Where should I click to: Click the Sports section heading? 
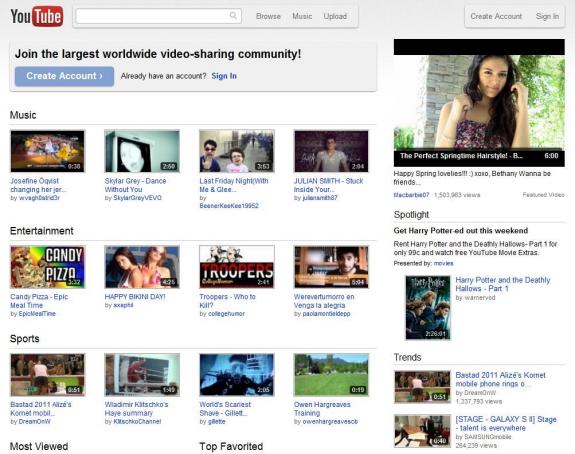point(24,338)
